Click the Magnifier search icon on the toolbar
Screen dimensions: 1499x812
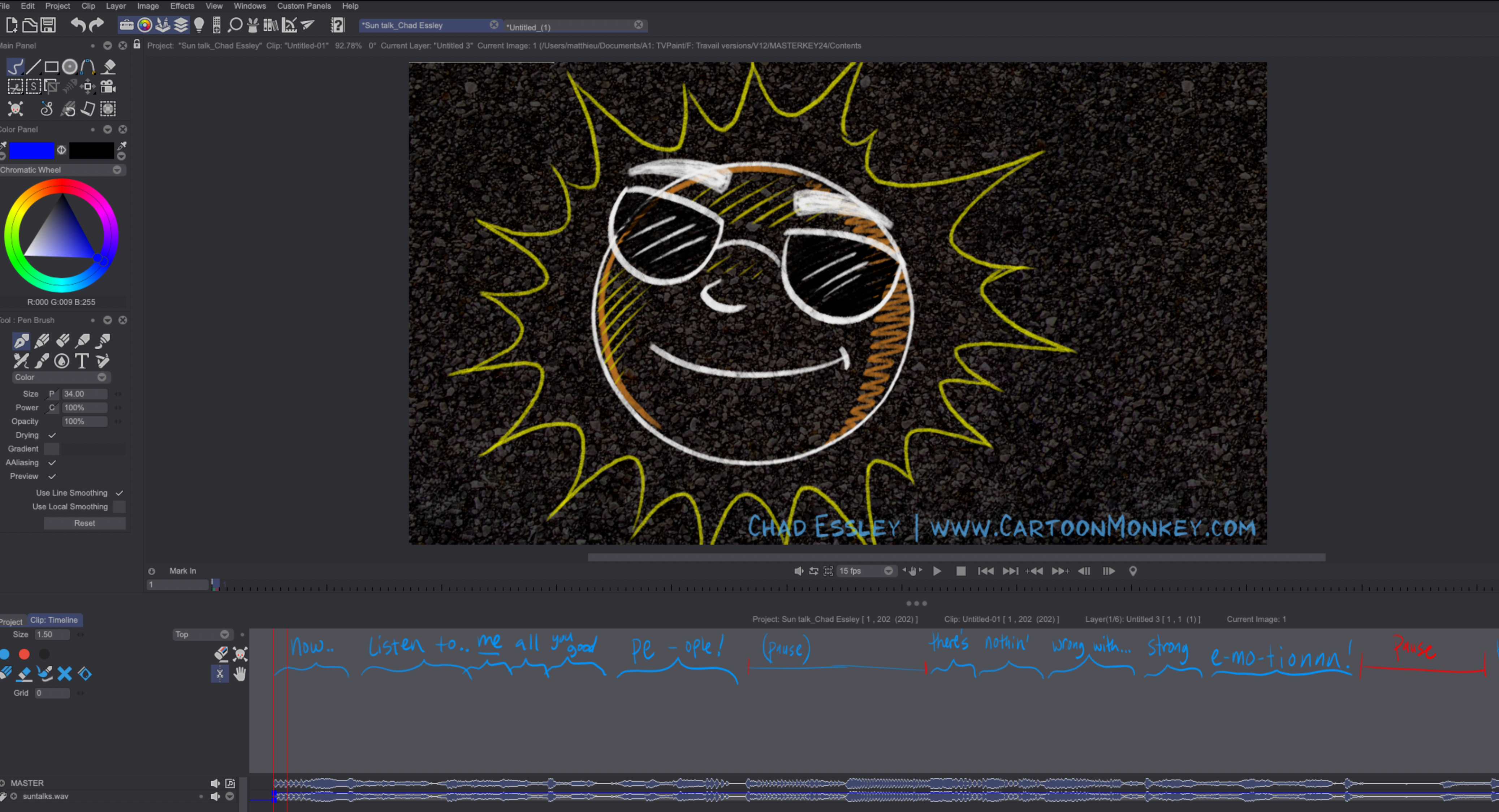[x=234, y=25]
